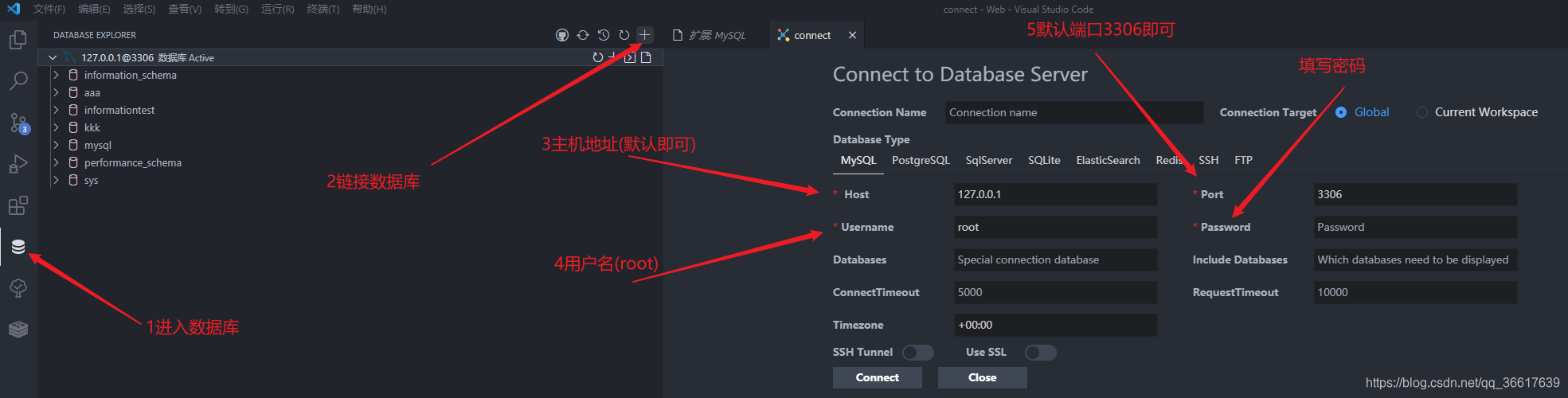Toggle the Use SSL switch
The height and width of the screenshot is (398, 1568).
tap(1040, 353)
